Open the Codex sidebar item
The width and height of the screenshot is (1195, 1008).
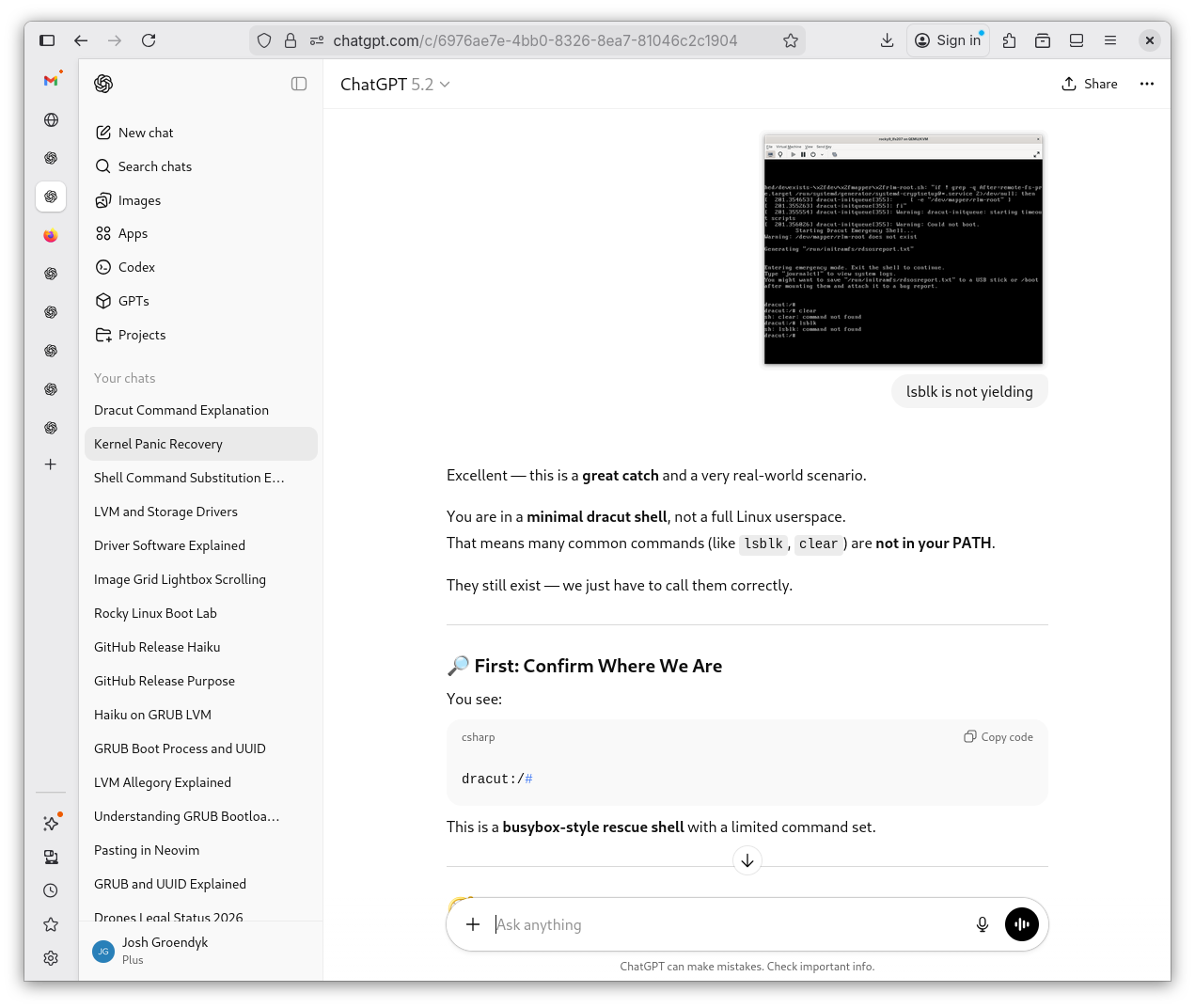pyautogui.click(x=136, y=267)
